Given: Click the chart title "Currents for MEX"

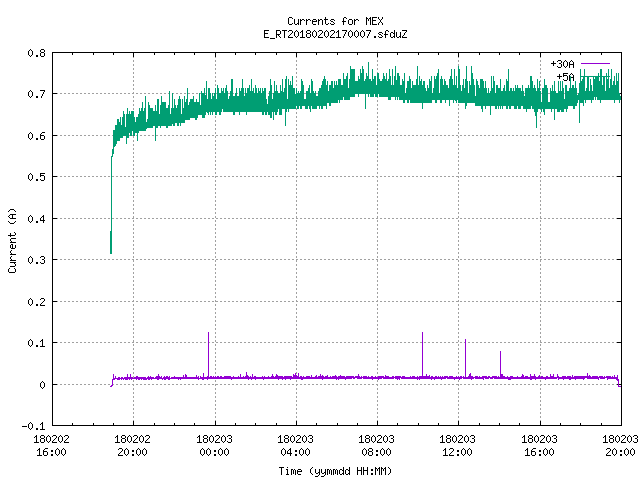Looking at the screenshot, I should pos(335,21).
